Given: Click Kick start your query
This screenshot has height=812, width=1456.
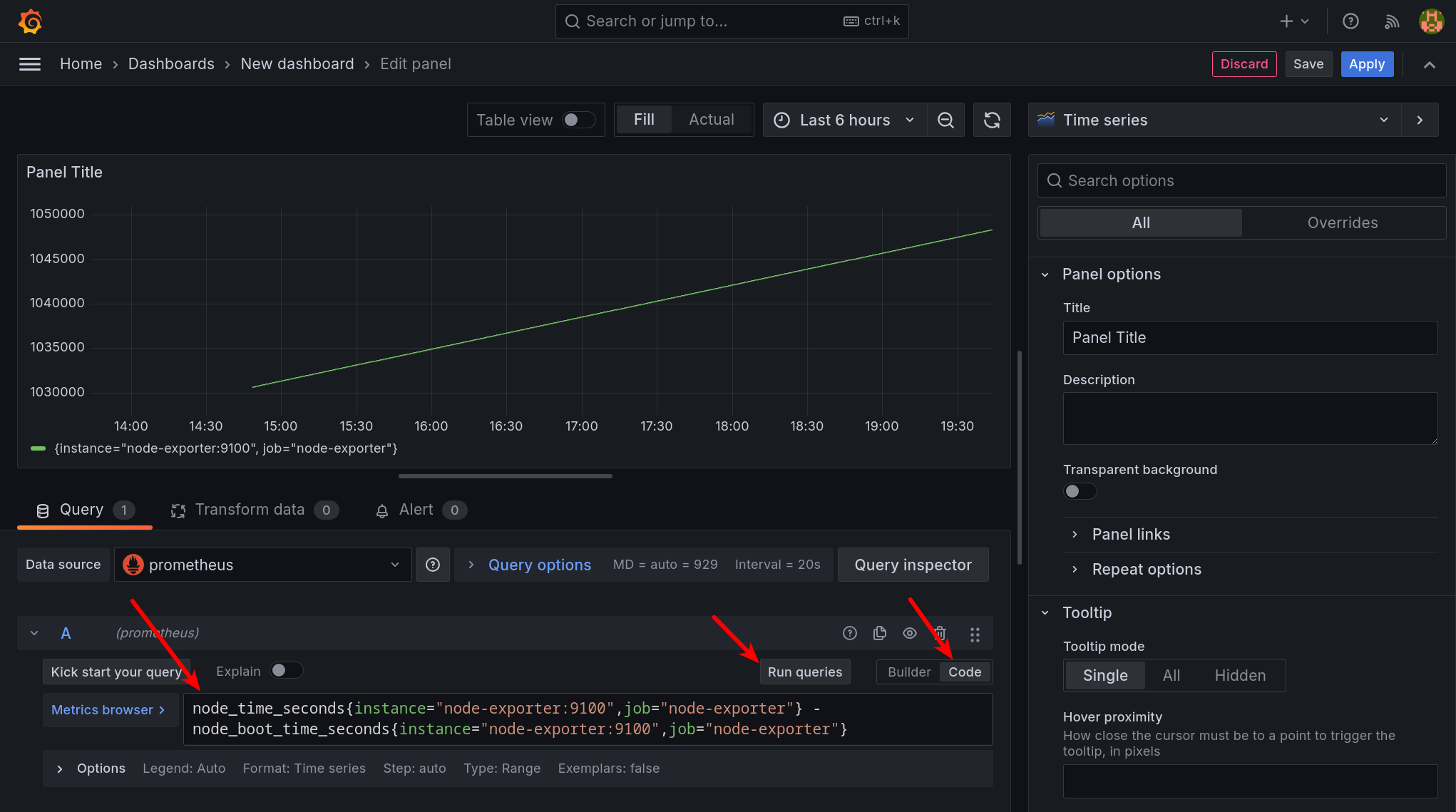Looking at the screenshot, I should coord(116,672).
